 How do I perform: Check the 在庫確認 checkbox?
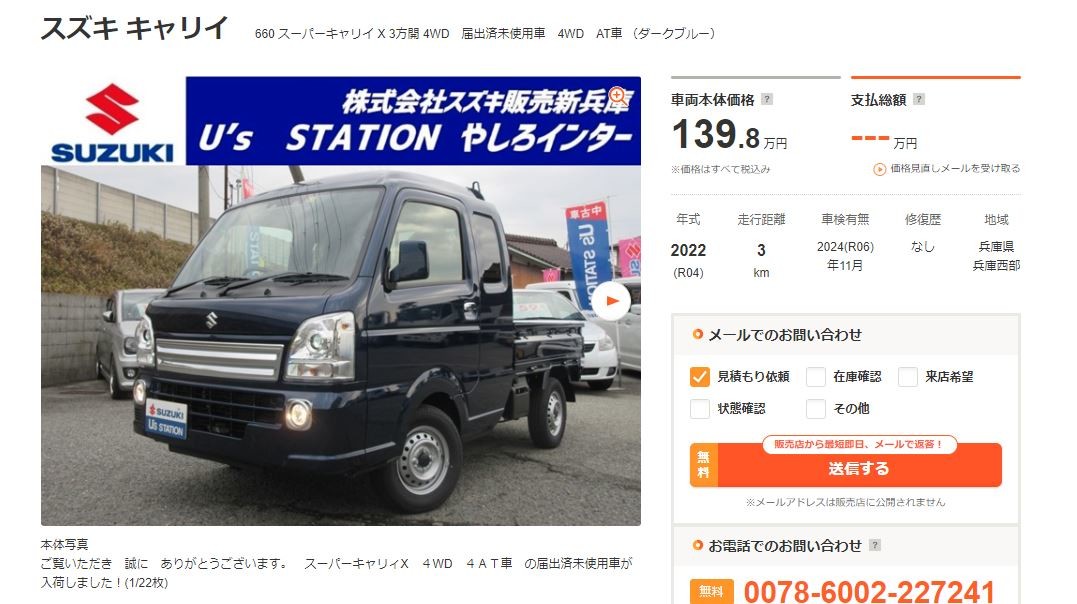(815, 377)
